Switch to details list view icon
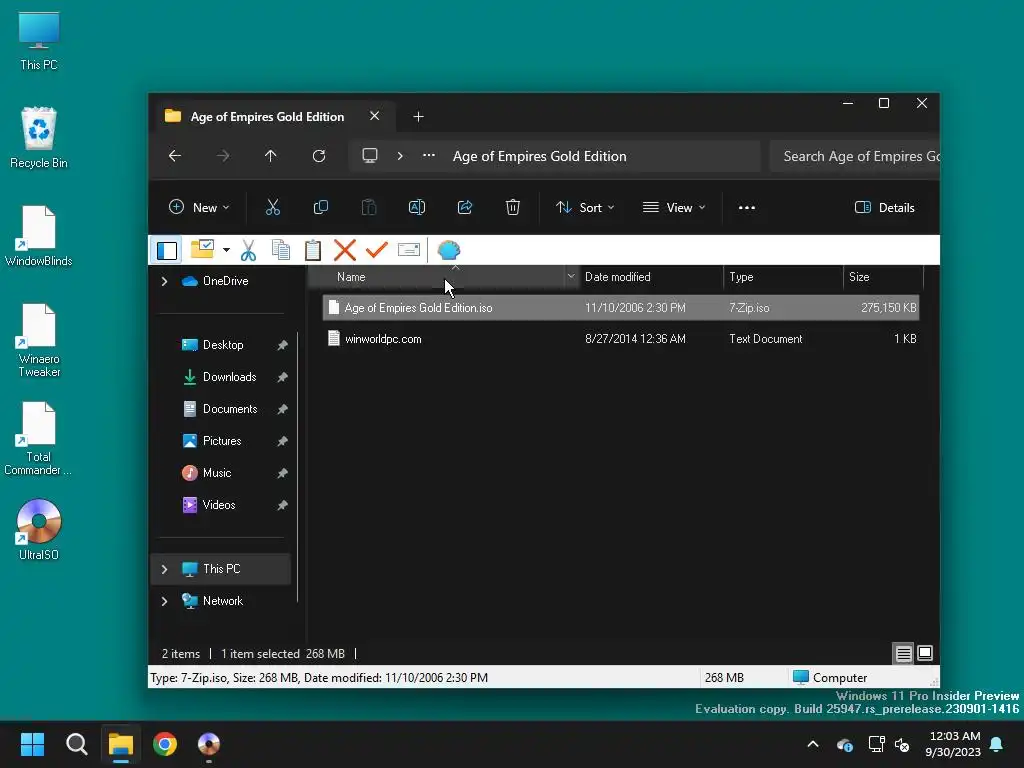This screenshot has height=768, width=1024. click(x=904, y=653)
